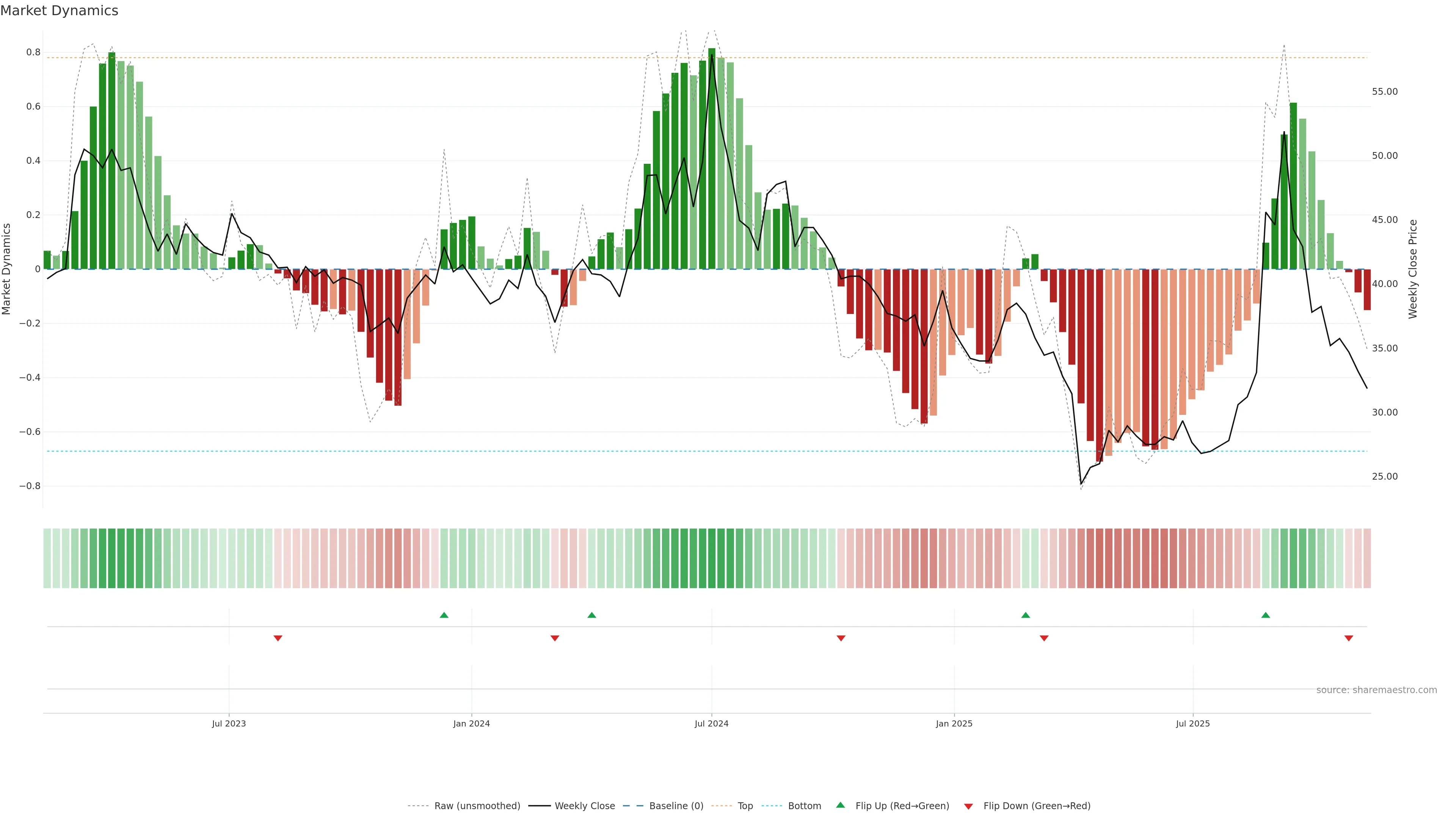Click the Market Dynamics chart title
Image resolution: width=1456 pixels, height=819 pixels.
pyautogui.click(x=60, y=11)
